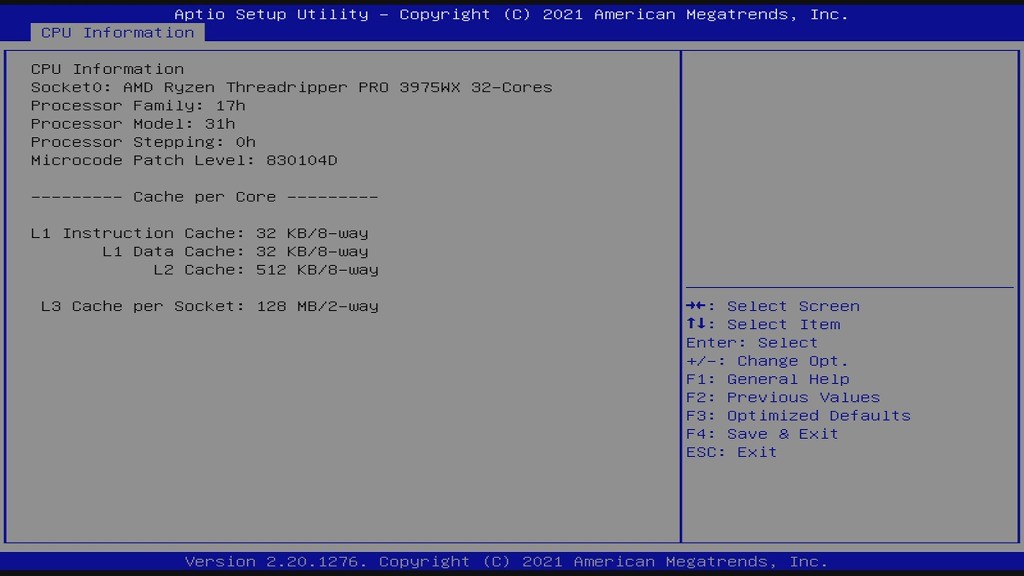Screen dimensions: 1024x576
Task: Click the 'Cache per Core' section header
Action: 204,197
